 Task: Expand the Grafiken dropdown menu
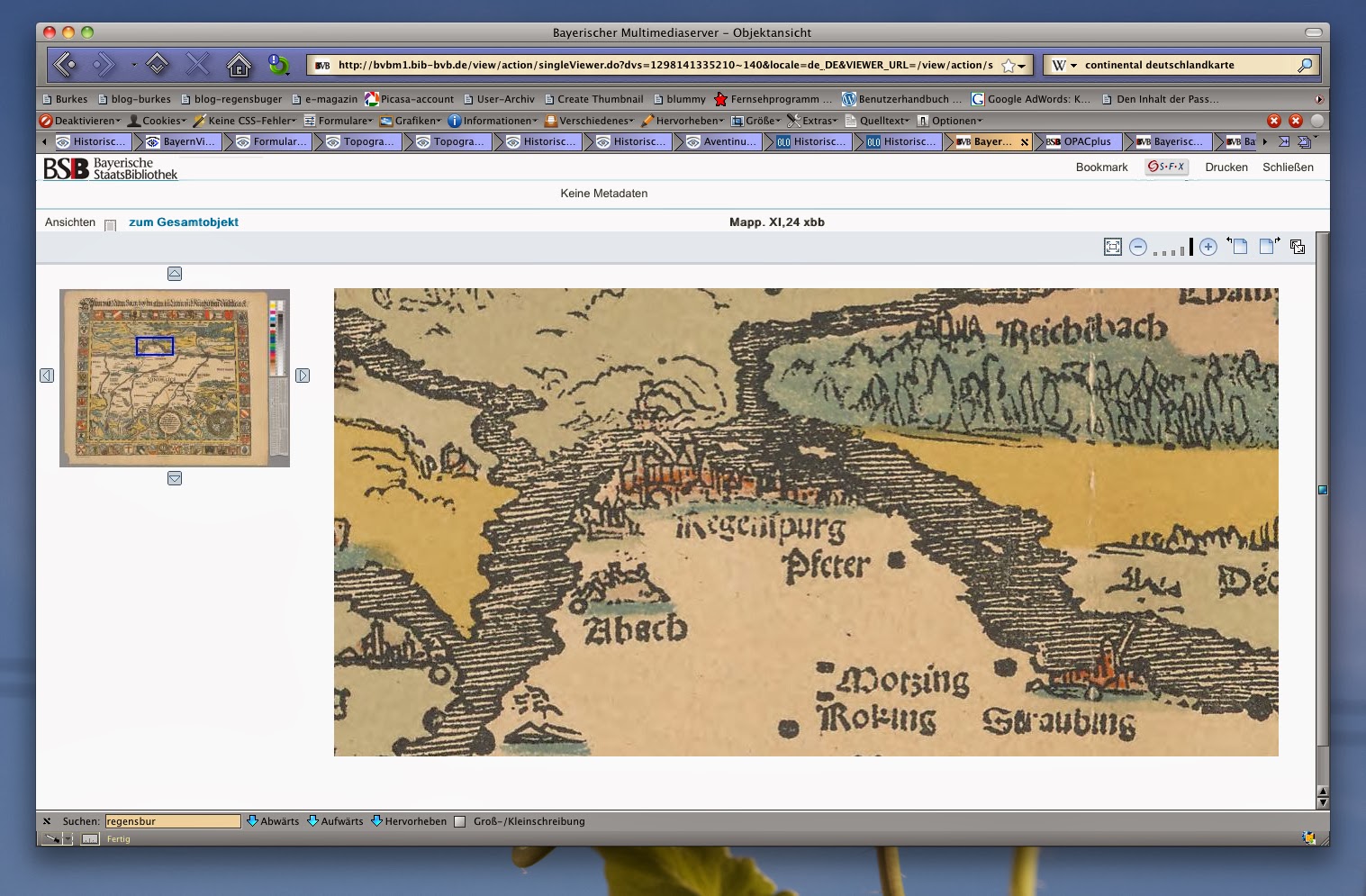tap(411, 121)
